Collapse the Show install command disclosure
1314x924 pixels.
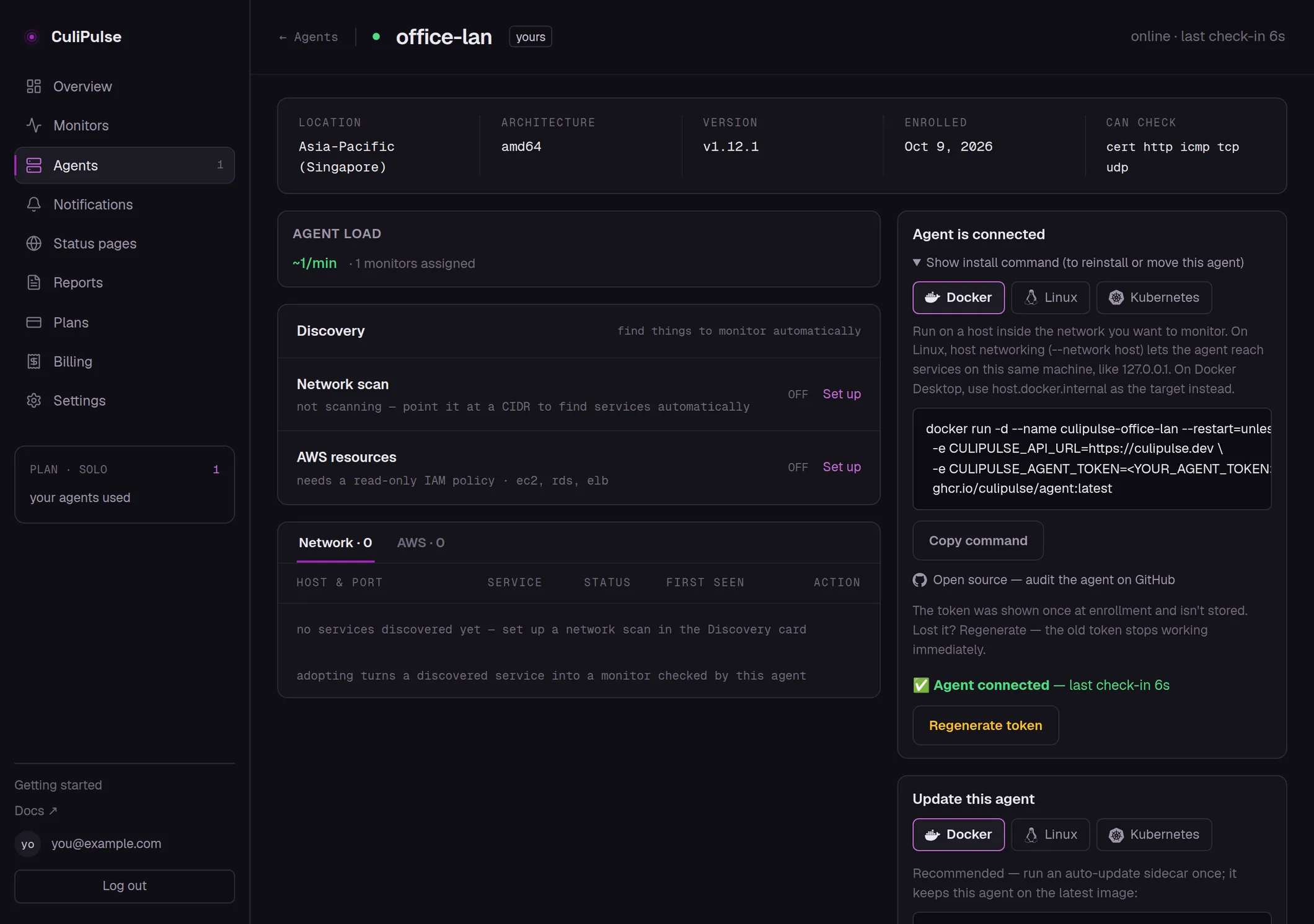tap(1078, 263)
